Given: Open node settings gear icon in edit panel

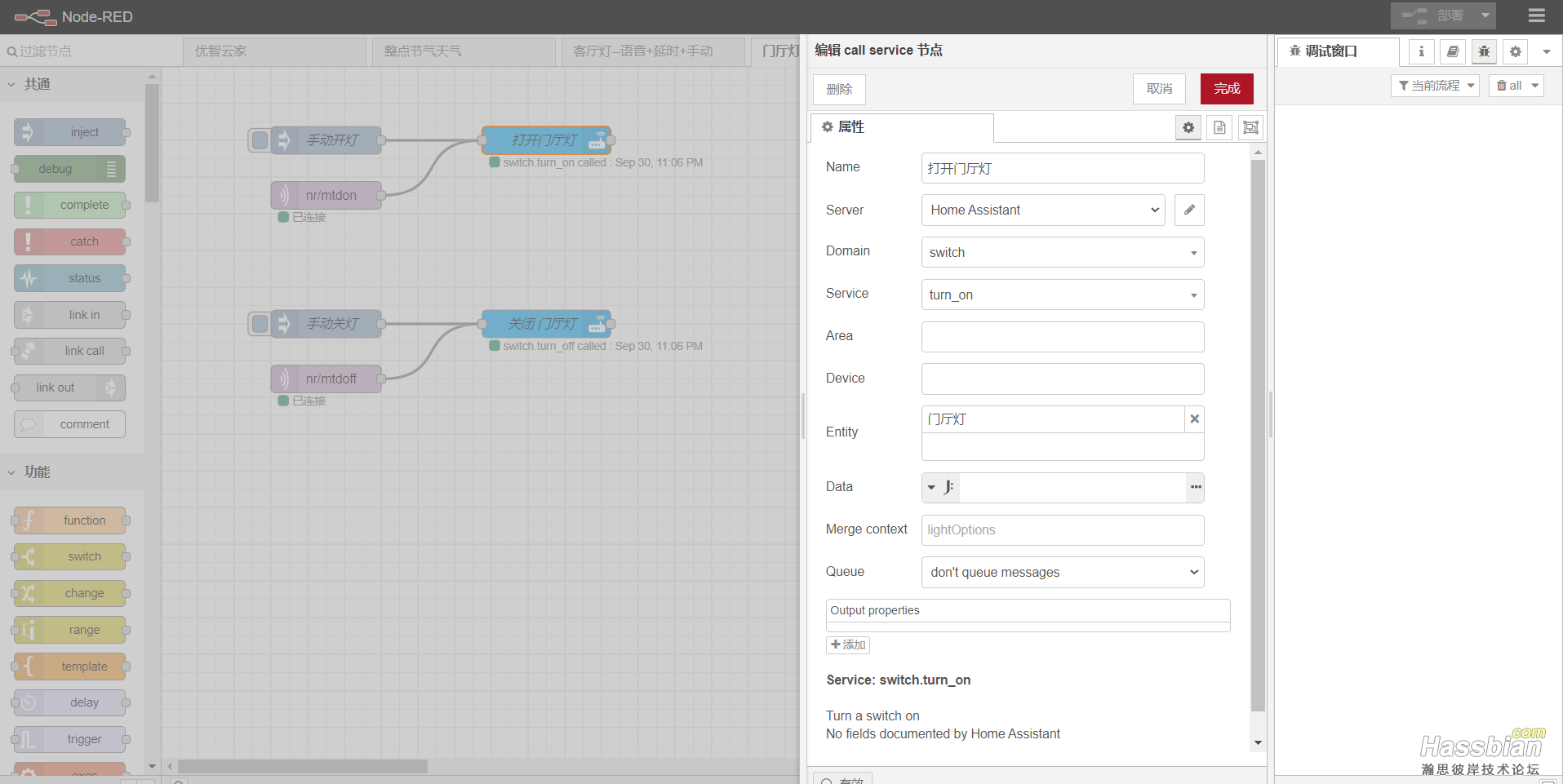Looking at the screenshot, I should click(1188, 127).
